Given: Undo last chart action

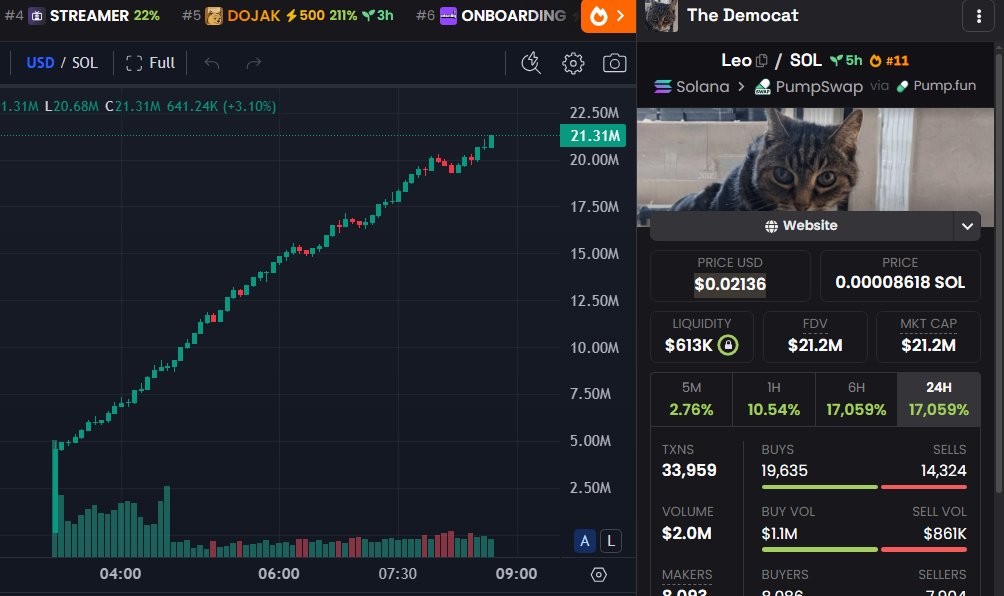Looking at the screenshot, I should 212,63.
